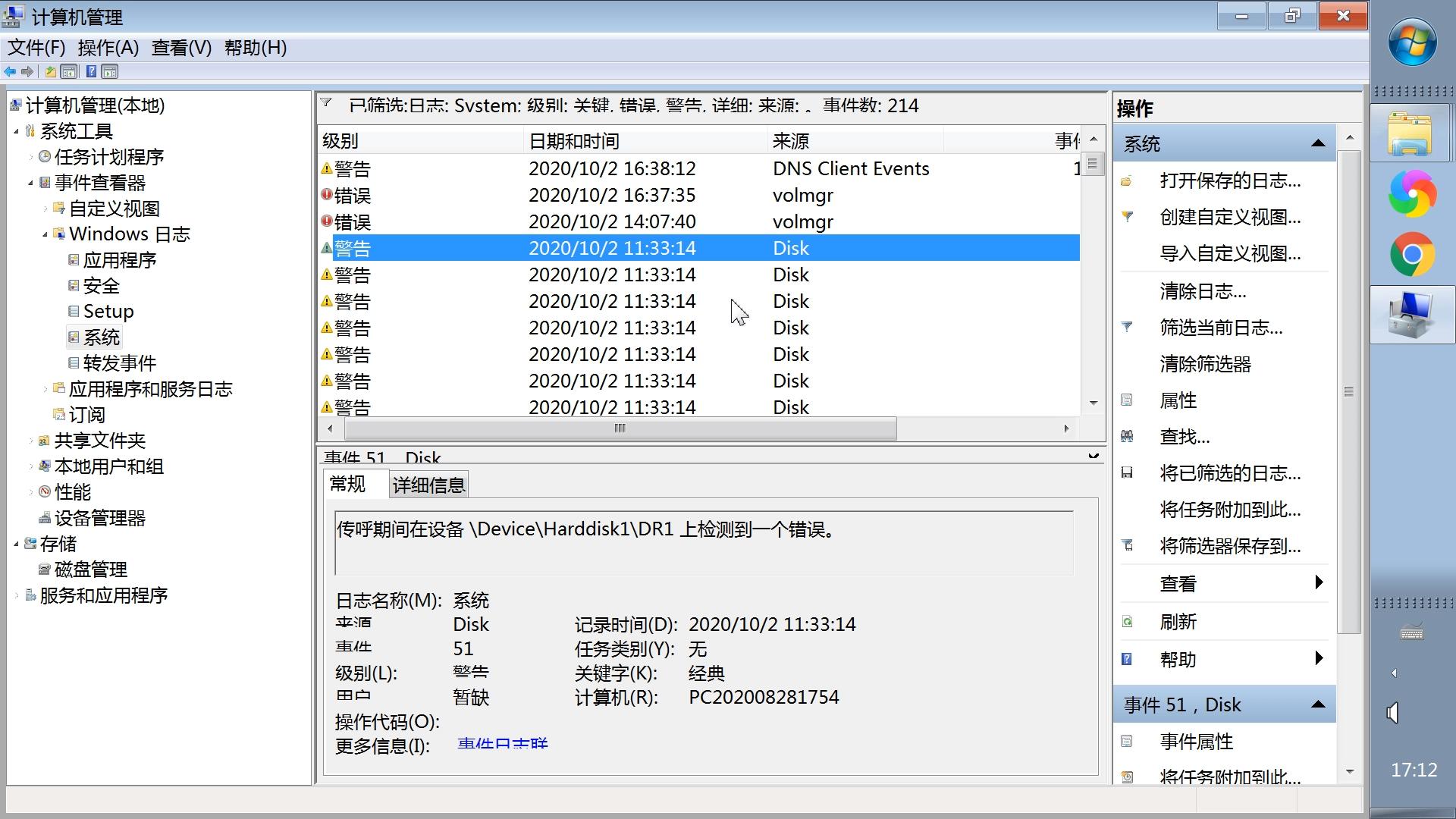The image size is (1456, 819).
Task: Collapse the Windows Logs tree node
Action: [x=45, y=235]
